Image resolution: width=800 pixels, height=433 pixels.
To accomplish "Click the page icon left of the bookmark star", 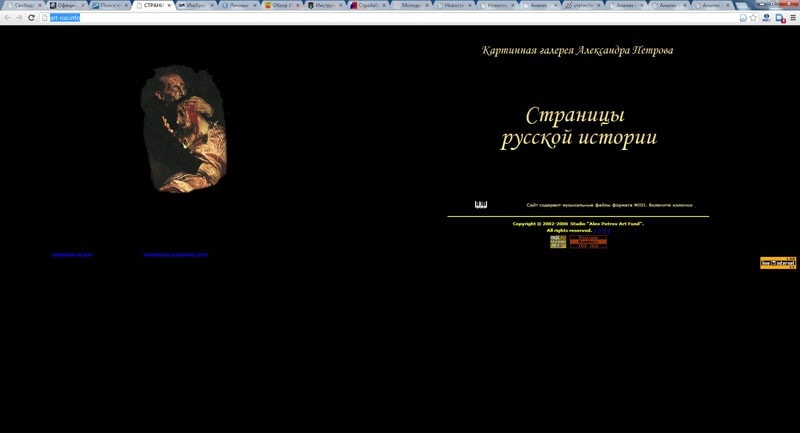I will [743, 18].
